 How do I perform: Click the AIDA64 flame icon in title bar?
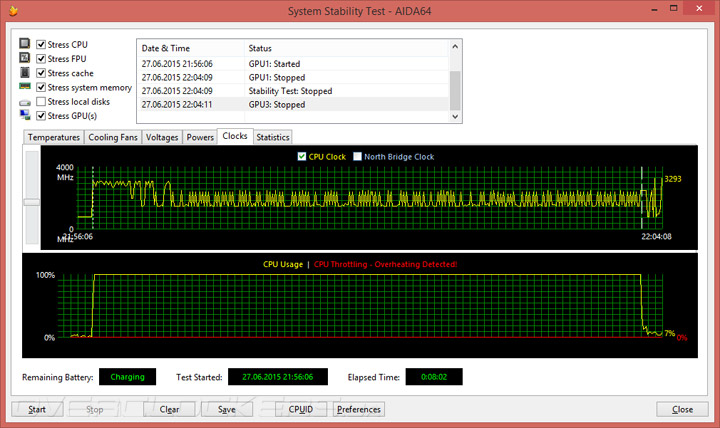13,11
